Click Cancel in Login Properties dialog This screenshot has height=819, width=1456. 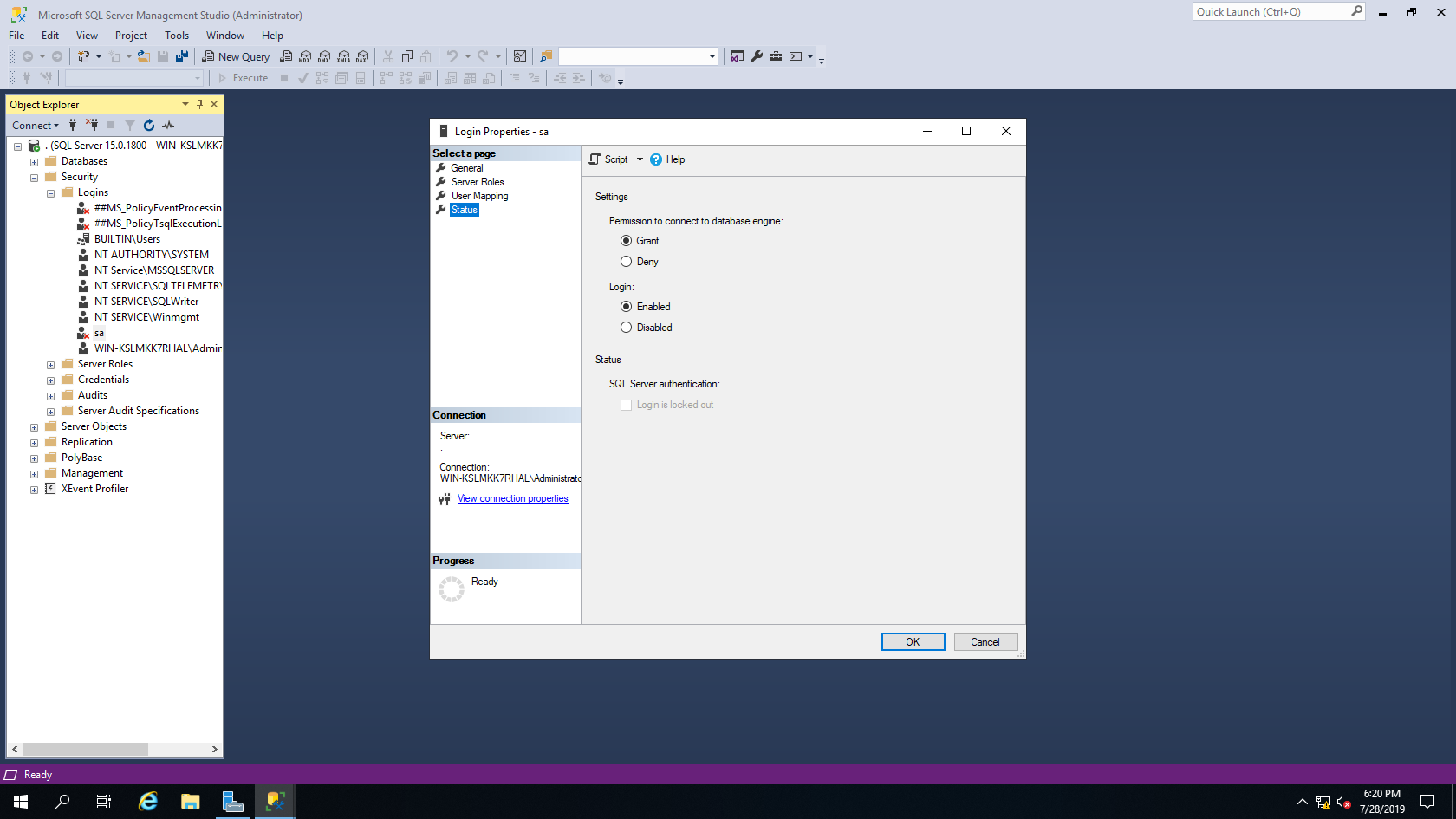[985, 642]
